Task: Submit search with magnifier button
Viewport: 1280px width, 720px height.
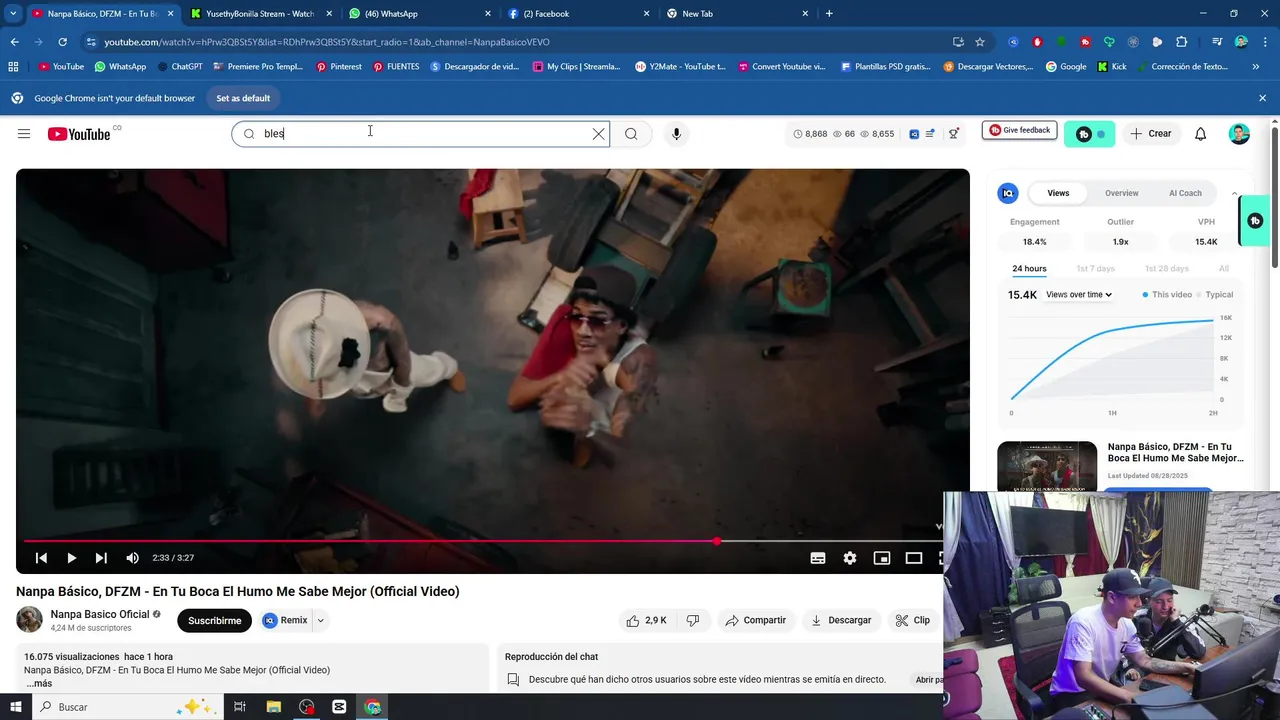Action: pos(631,134)
